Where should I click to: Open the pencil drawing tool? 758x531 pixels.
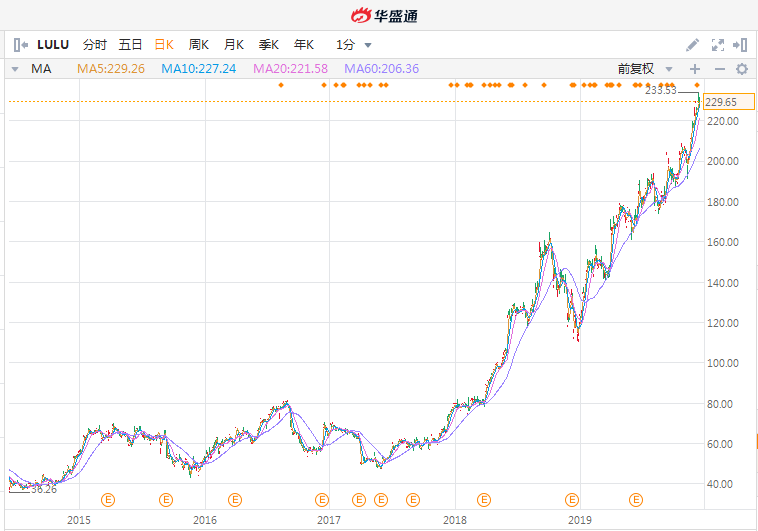(x=692, y=45)
